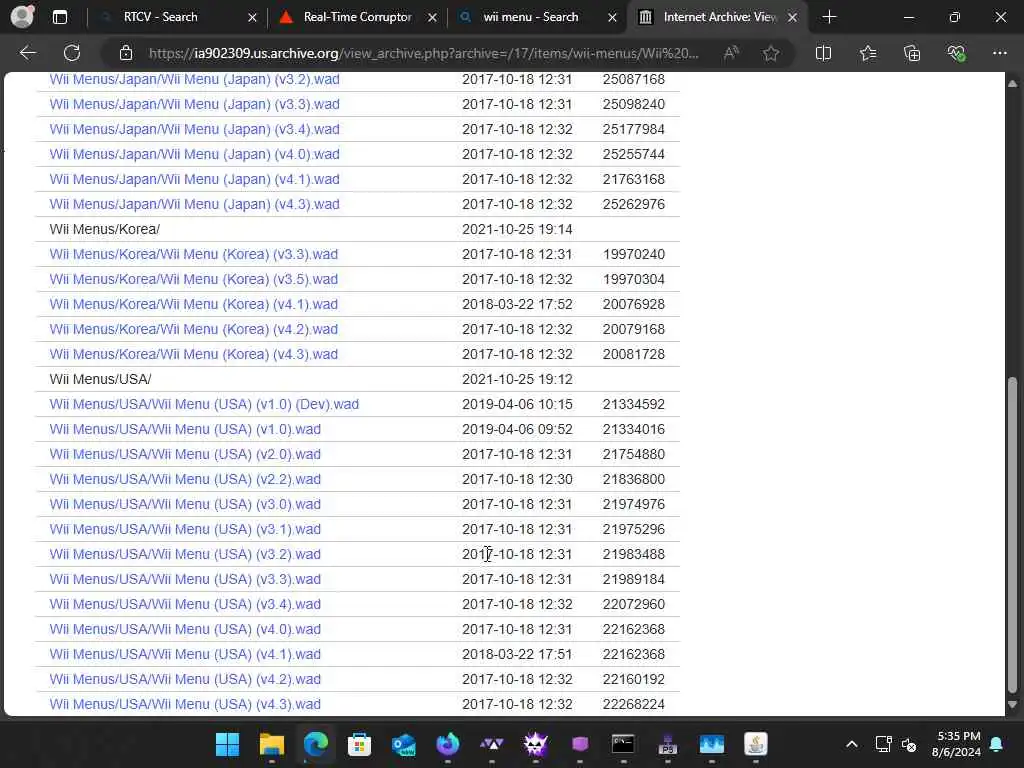This screenshot has height=768, width=1024.
Task: Close the RTCV - Search tab
Action: 252,18
